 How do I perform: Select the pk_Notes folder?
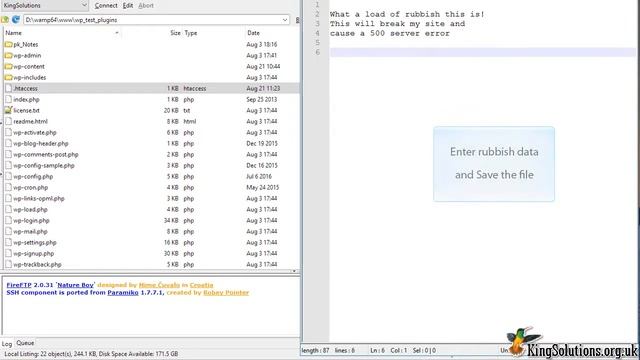pyautogui.click(x=26, y=44)
